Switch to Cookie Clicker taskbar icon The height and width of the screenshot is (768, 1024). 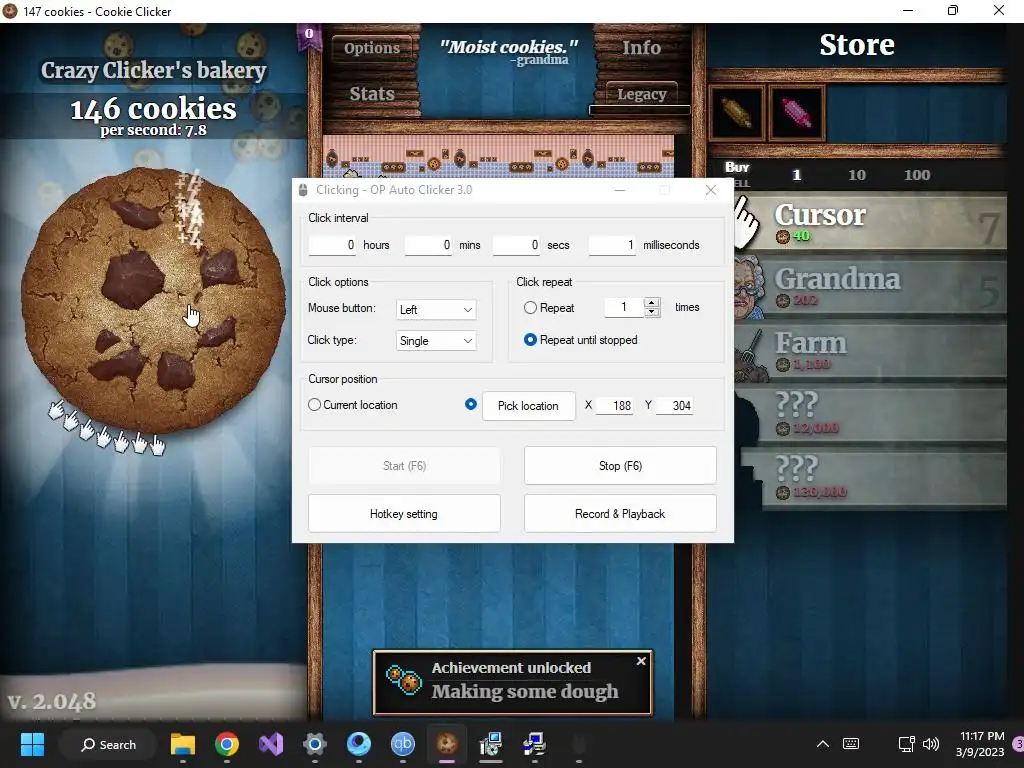tap(447, 744)
